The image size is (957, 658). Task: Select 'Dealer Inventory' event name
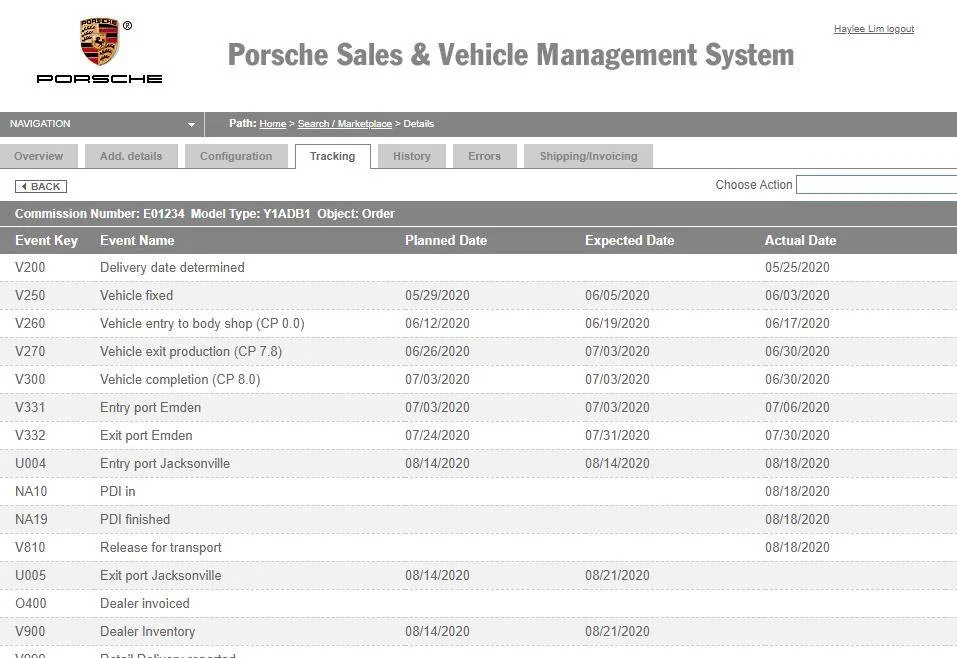click(x=148, y=632)
